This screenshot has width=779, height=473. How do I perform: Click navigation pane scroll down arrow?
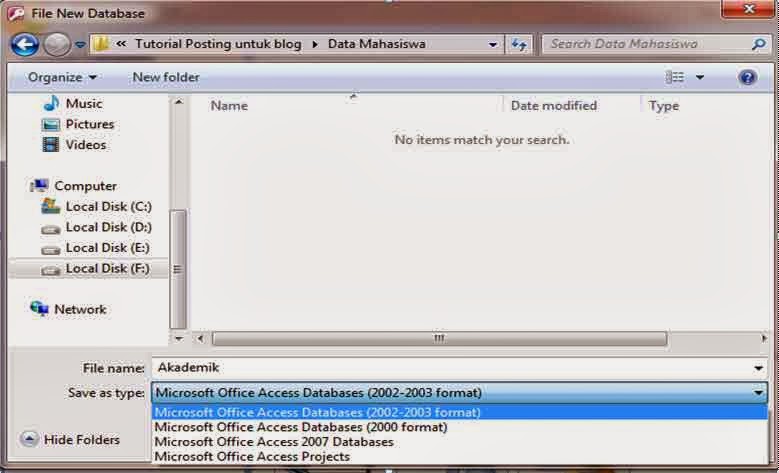coord(178,339)
